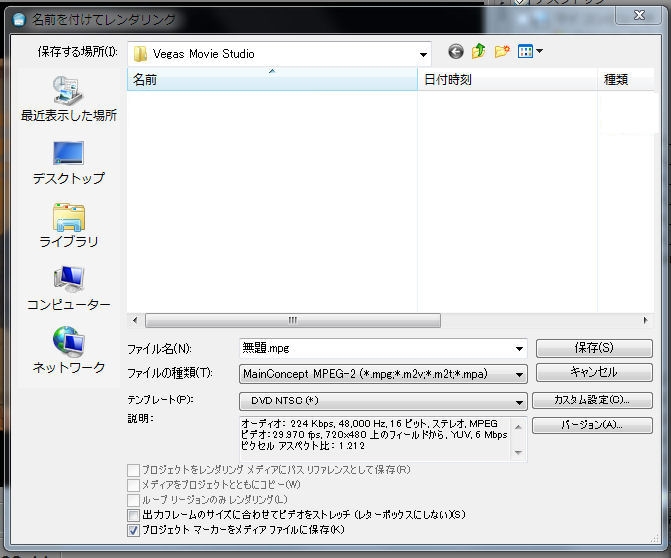Sort by Type (種類) column header

point(626,79)
